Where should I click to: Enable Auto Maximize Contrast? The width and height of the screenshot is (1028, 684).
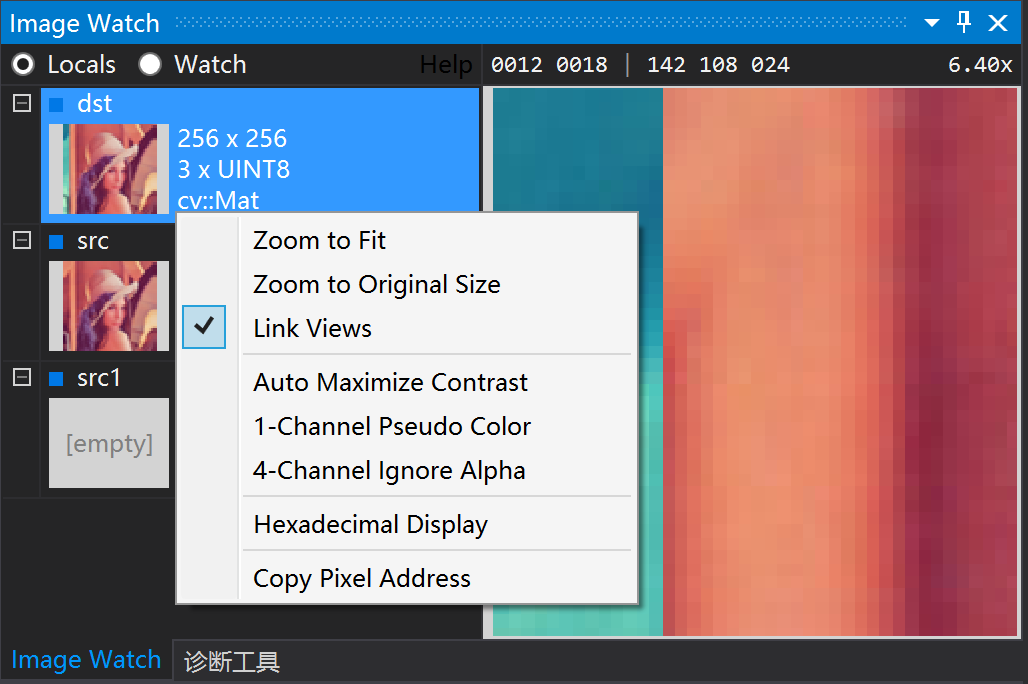pos(389,382)
